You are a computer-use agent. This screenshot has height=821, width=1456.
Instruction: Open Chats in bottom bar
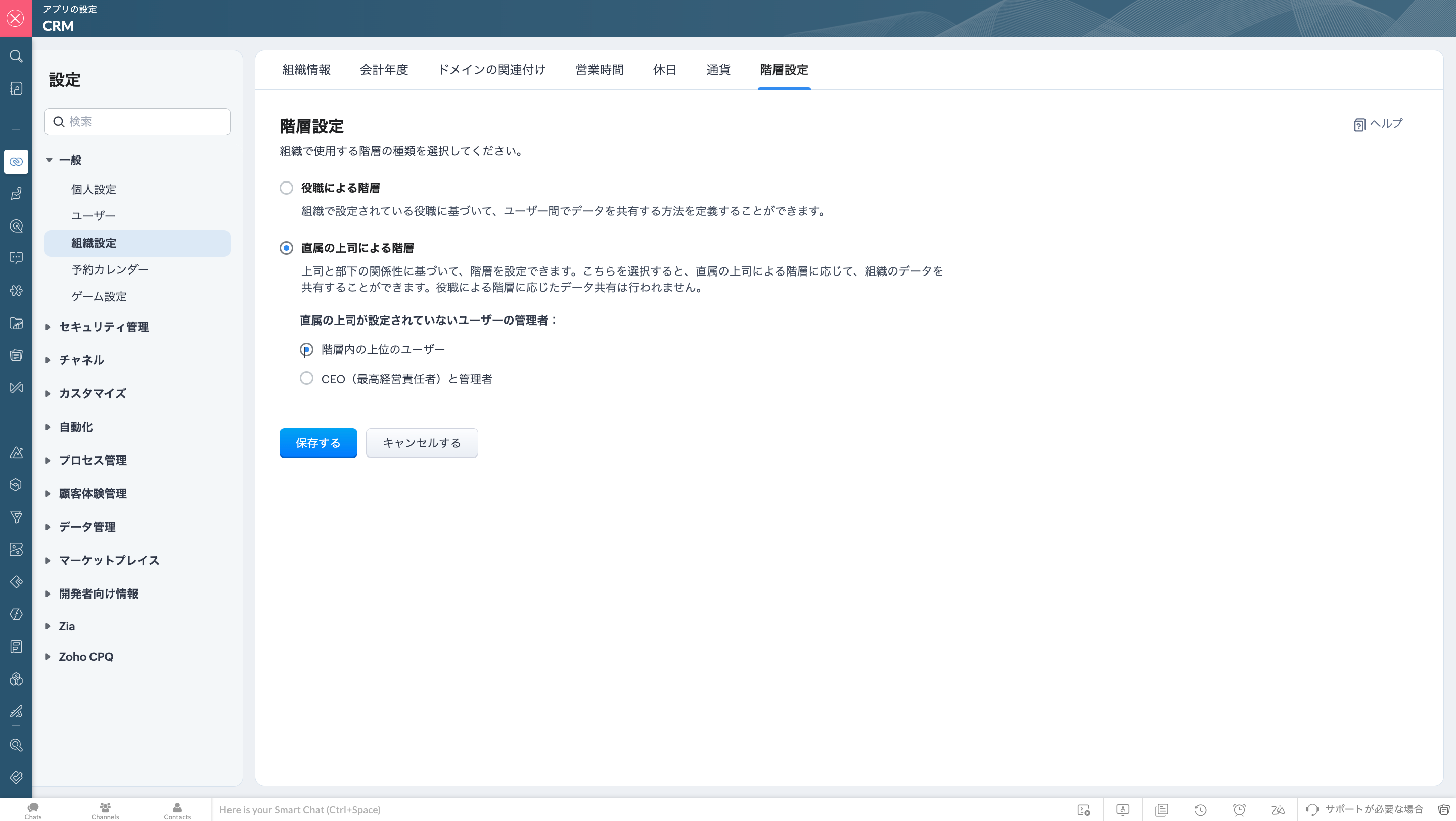coord(33,810)
